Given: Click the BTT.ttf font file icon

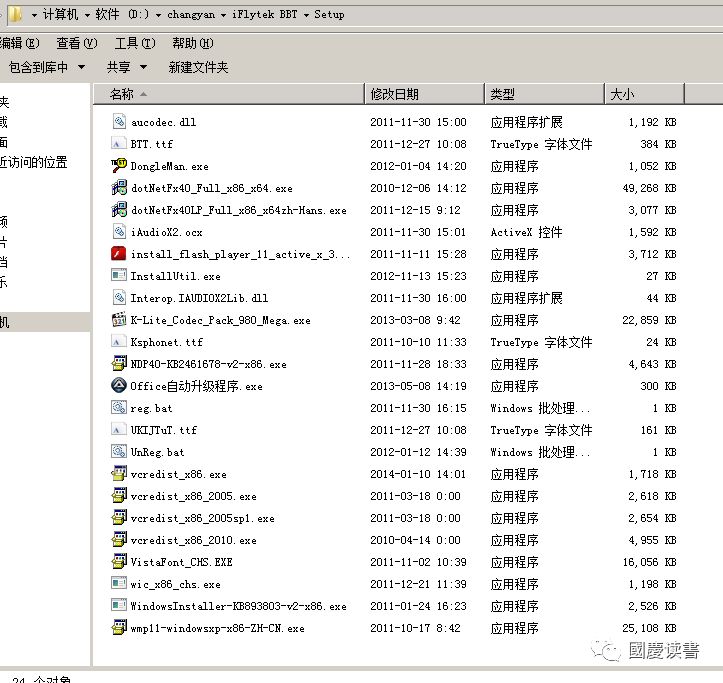Looking at the screenshot, I should pyautogui.click(x=119, y=144).
